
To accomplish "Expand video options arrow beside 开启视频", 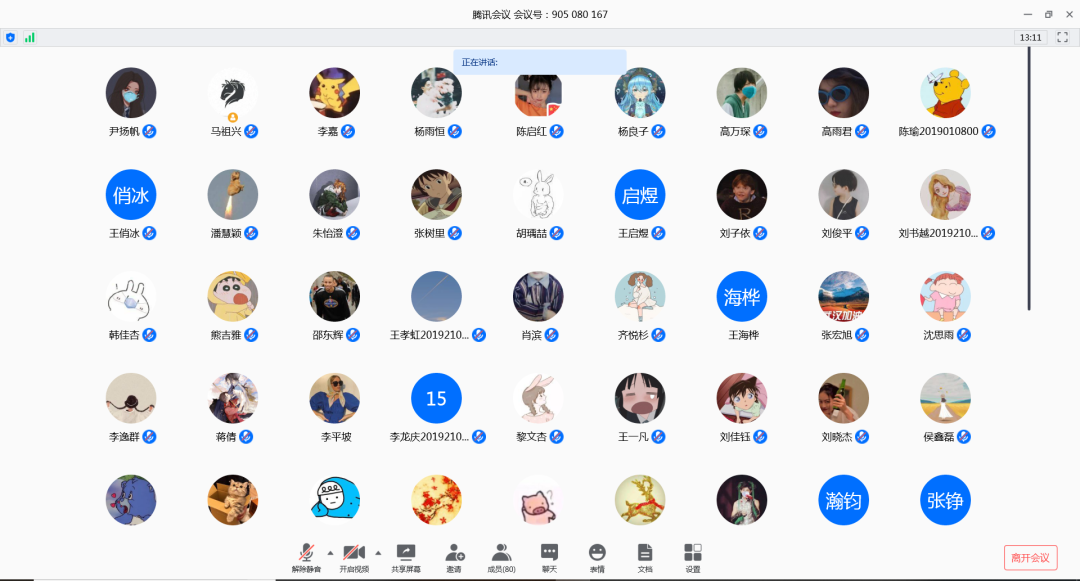I will tap(378, 552).
